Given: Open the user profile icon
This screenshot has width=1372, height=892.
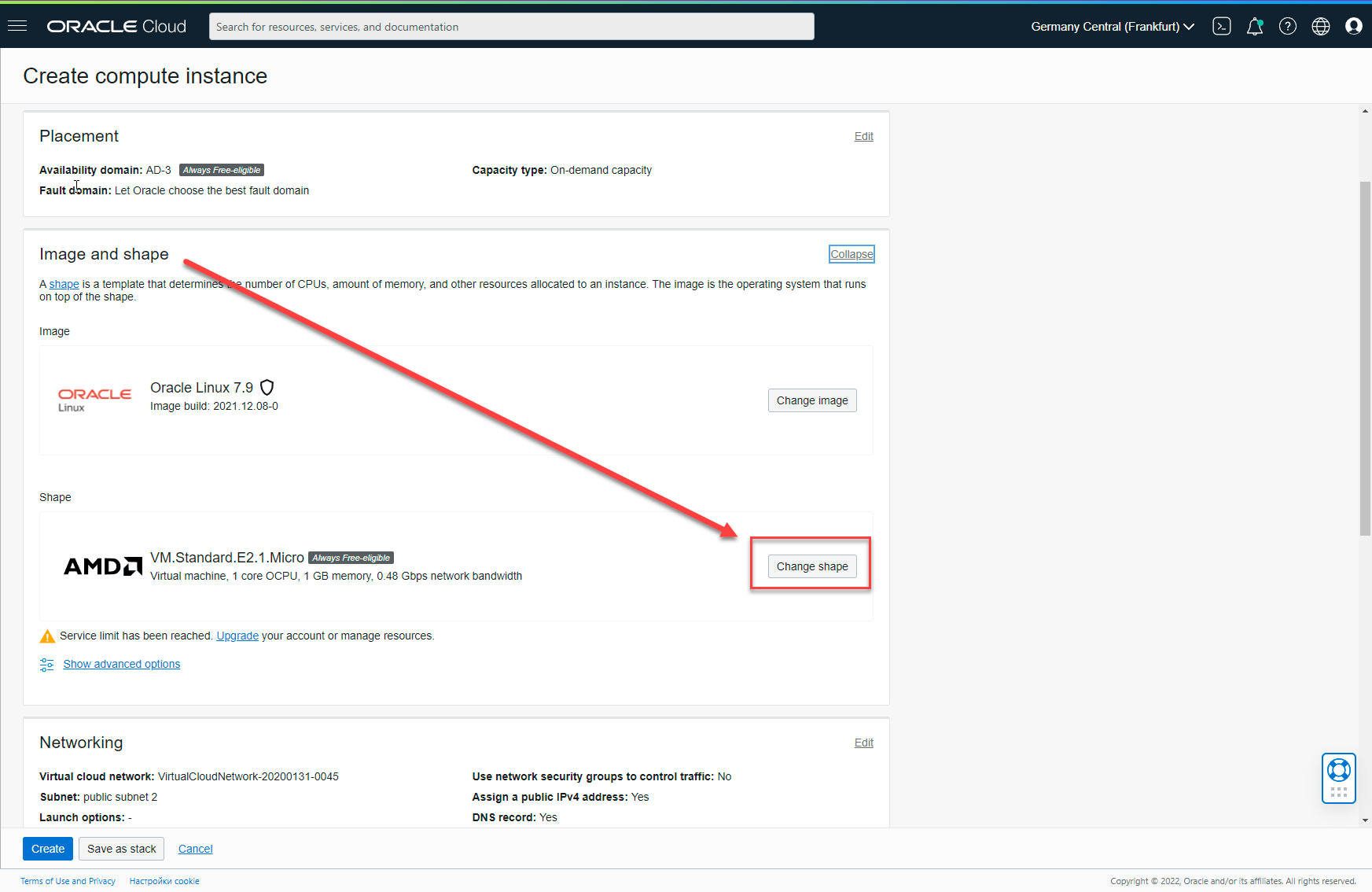Looking at the screenshot, I should click(x=1354, y=26).
